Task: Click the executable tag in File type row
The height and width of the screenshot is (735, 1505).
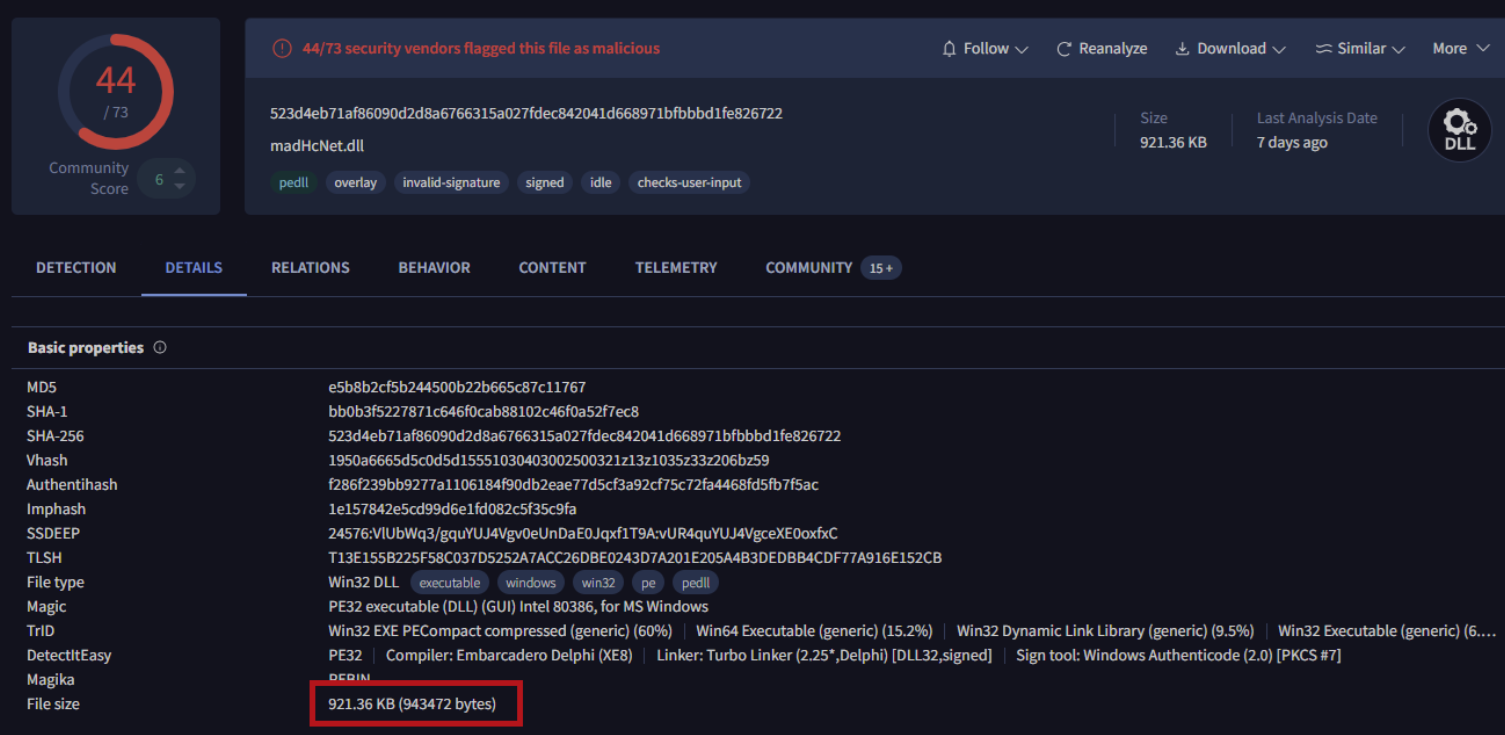Action: [x=449, y=583]
